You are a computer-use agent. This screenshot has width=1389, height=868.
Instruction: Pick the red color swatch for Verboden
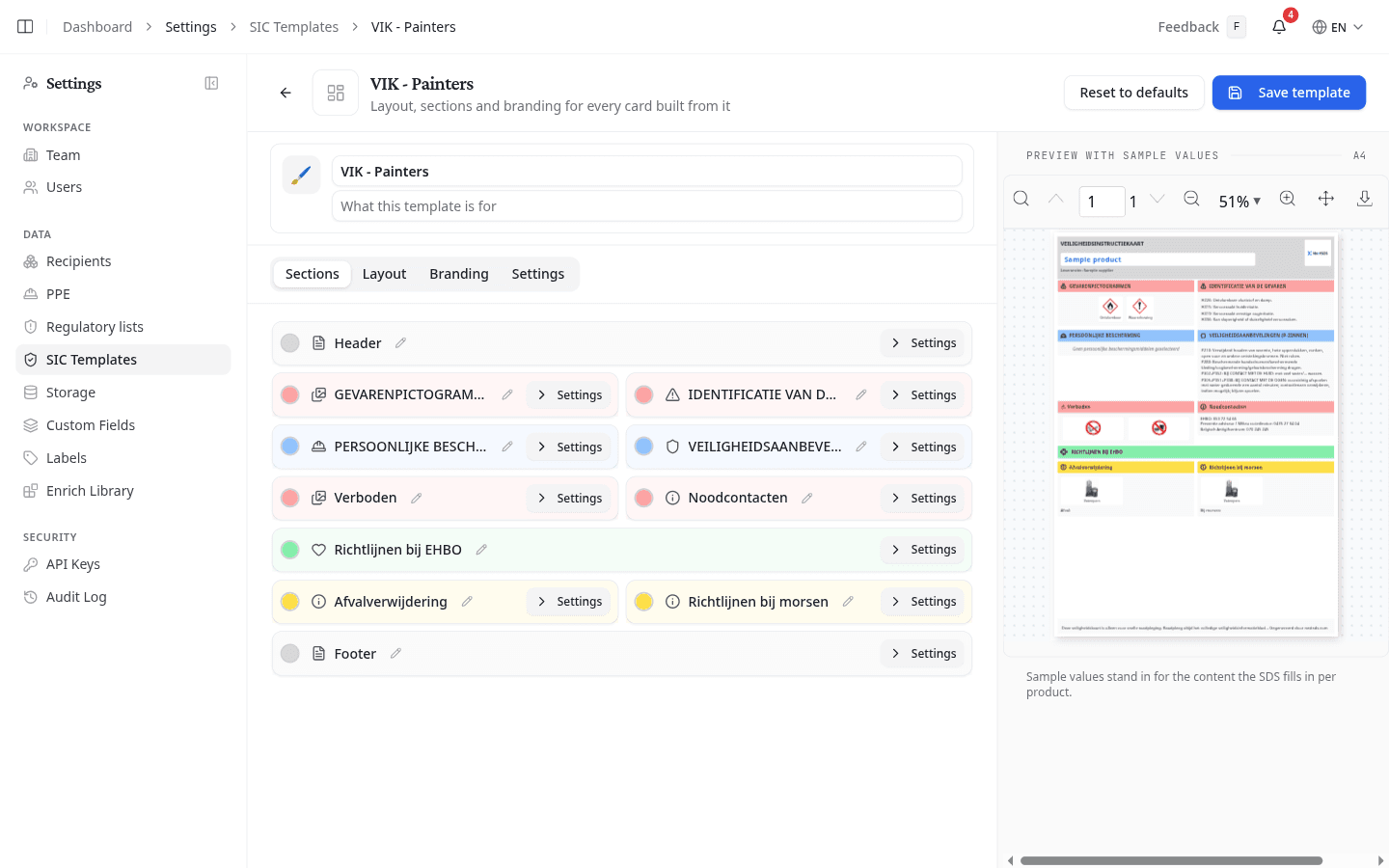coord(290,499)
